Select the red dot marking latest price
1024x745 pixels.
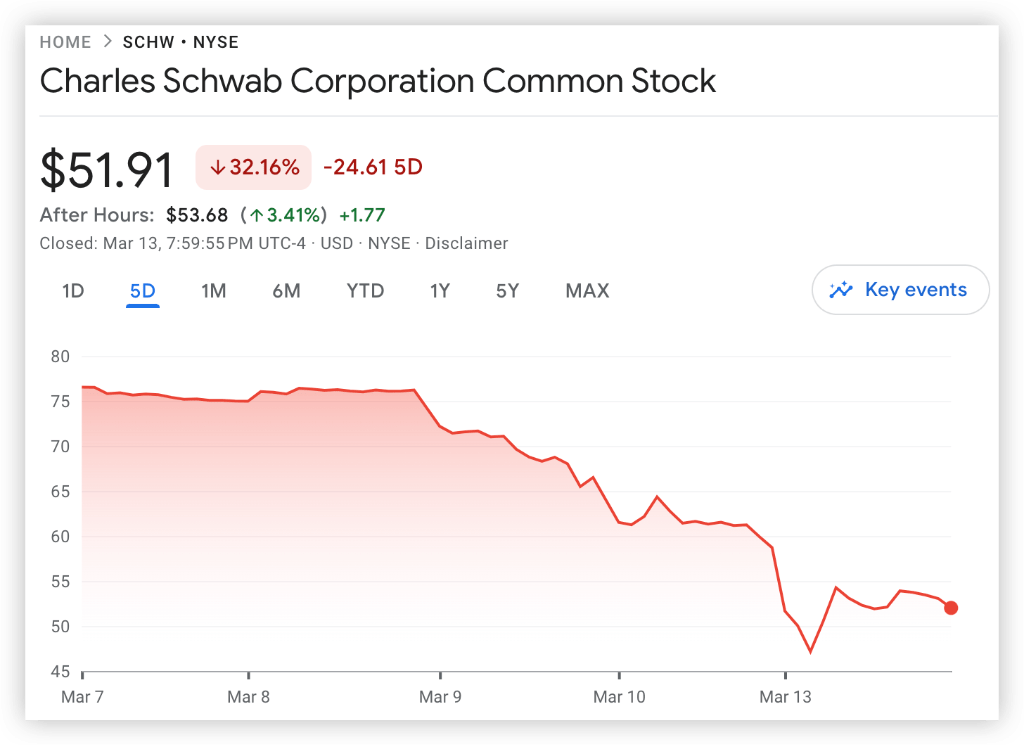(951, 607)
